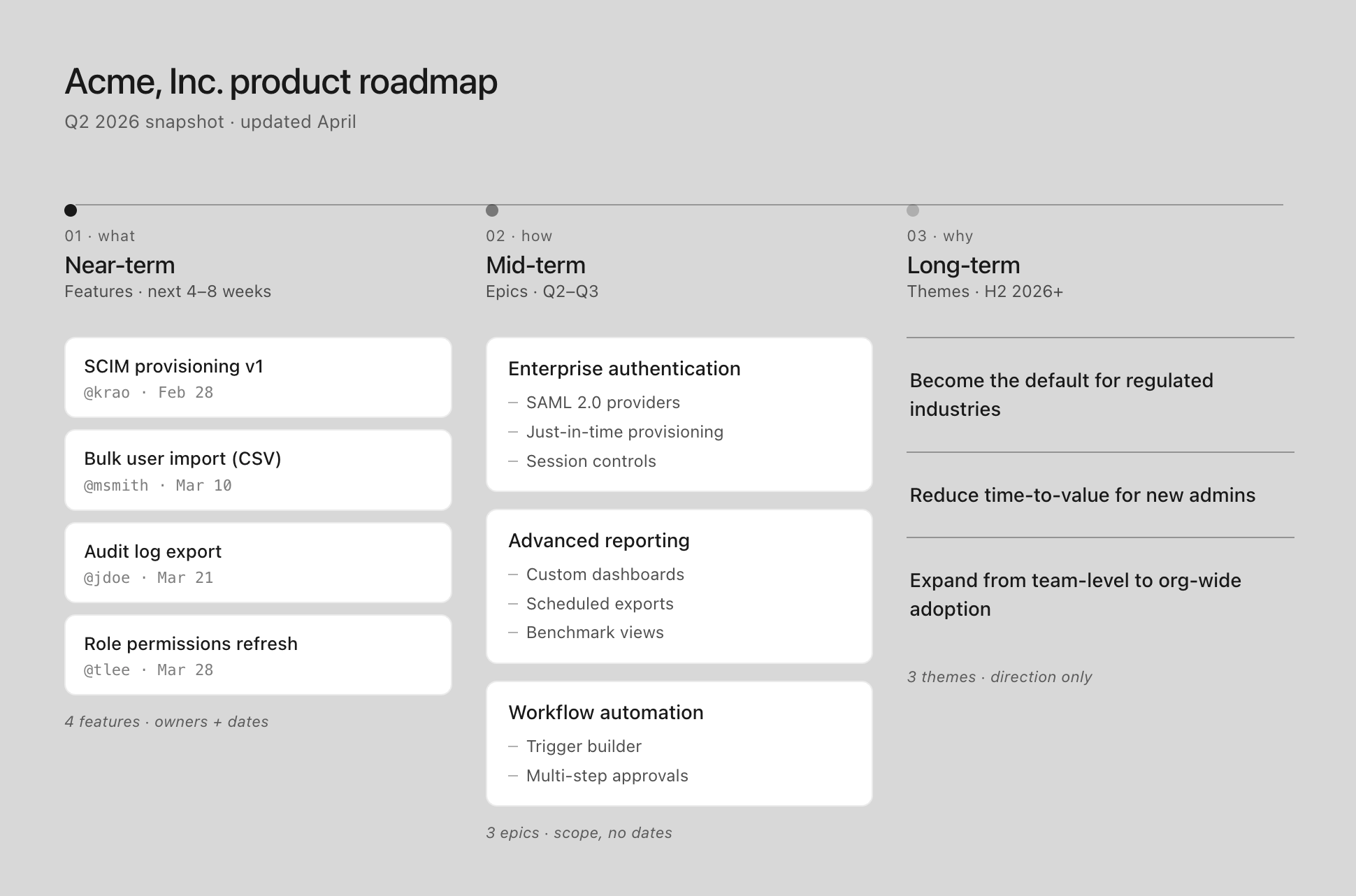Select the Audit log export card
1356x896 pixels.
tap(258, 563)
